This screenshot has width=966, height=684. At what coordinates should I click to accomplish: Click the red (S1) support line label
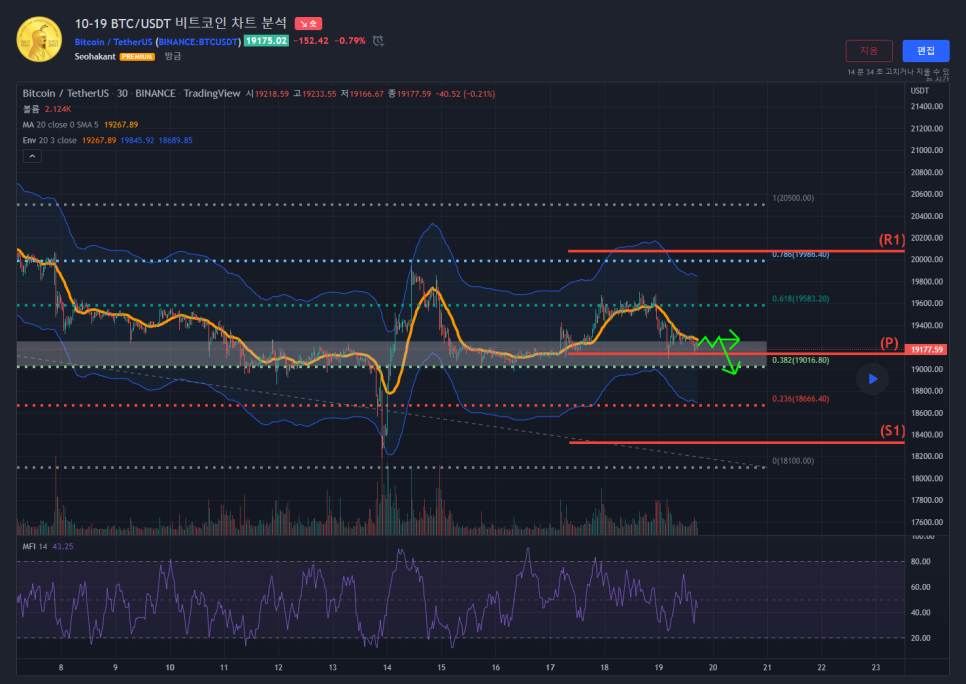point(891,431)
